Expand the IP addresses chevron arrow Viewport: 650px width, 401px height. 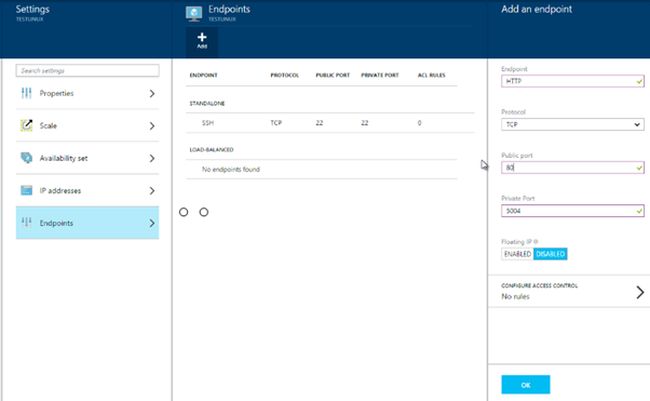152,191
